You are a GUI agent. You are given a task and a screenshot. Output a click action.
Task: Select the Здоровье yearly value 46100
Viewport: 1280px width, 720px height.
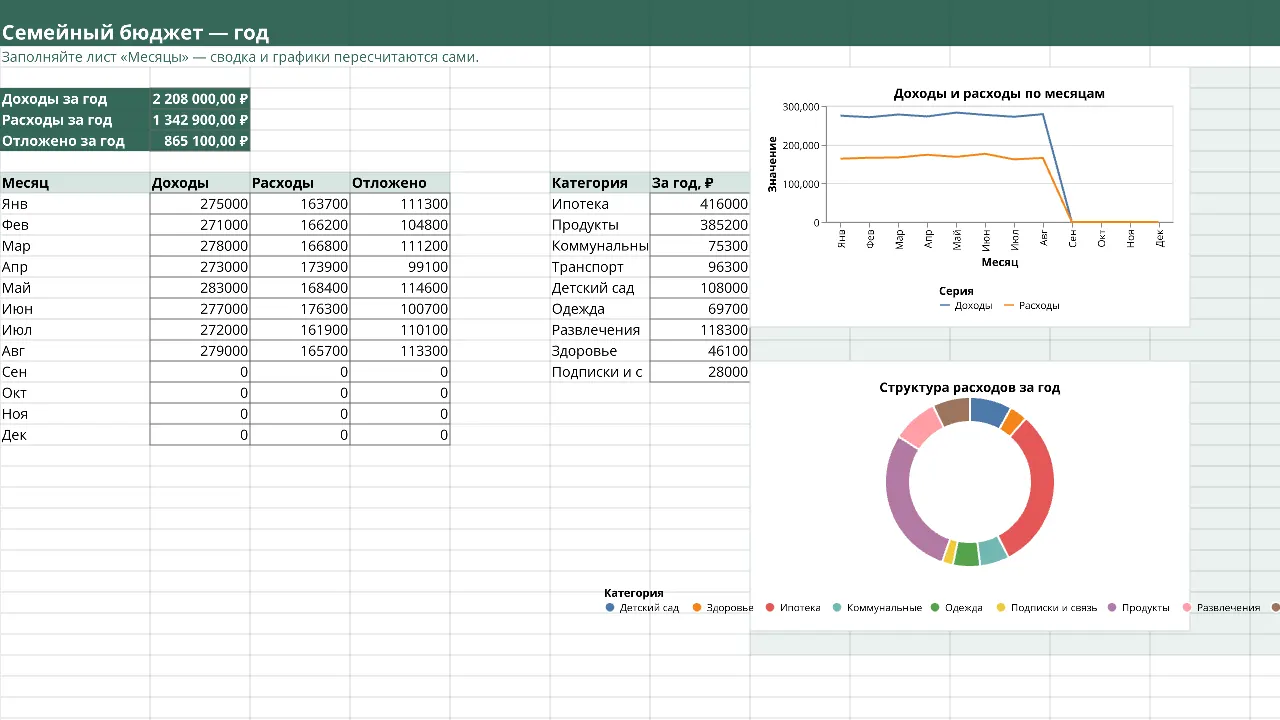[x=700, y=351]
